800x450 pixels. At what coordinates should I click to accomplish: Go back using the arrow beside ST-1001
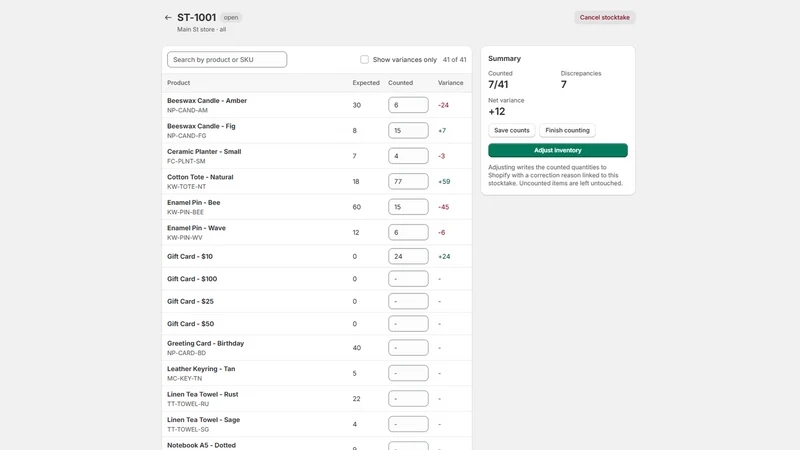pyautogui.click(x=168, y=17)
